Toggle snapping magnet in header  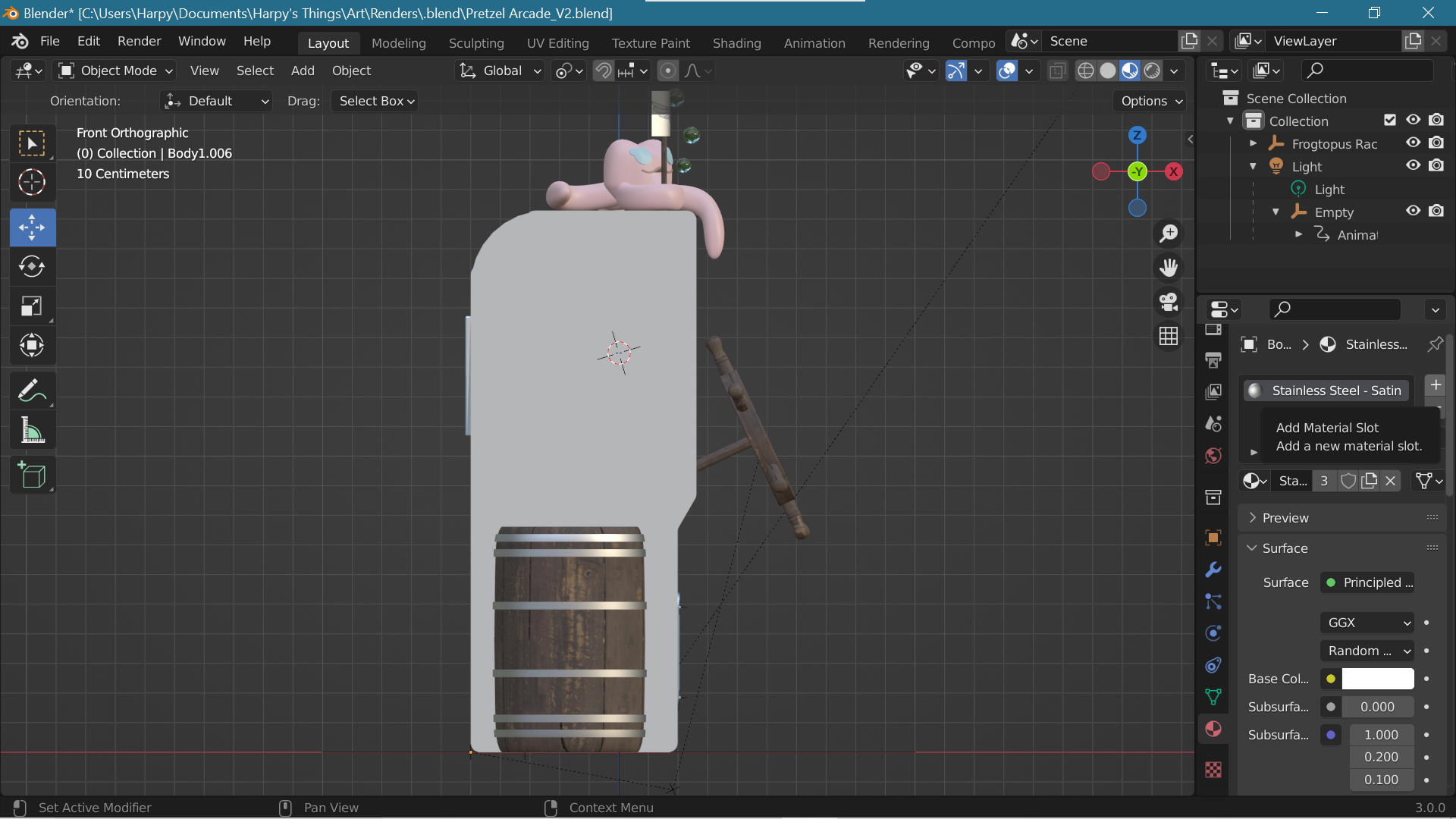pos(604,71)
